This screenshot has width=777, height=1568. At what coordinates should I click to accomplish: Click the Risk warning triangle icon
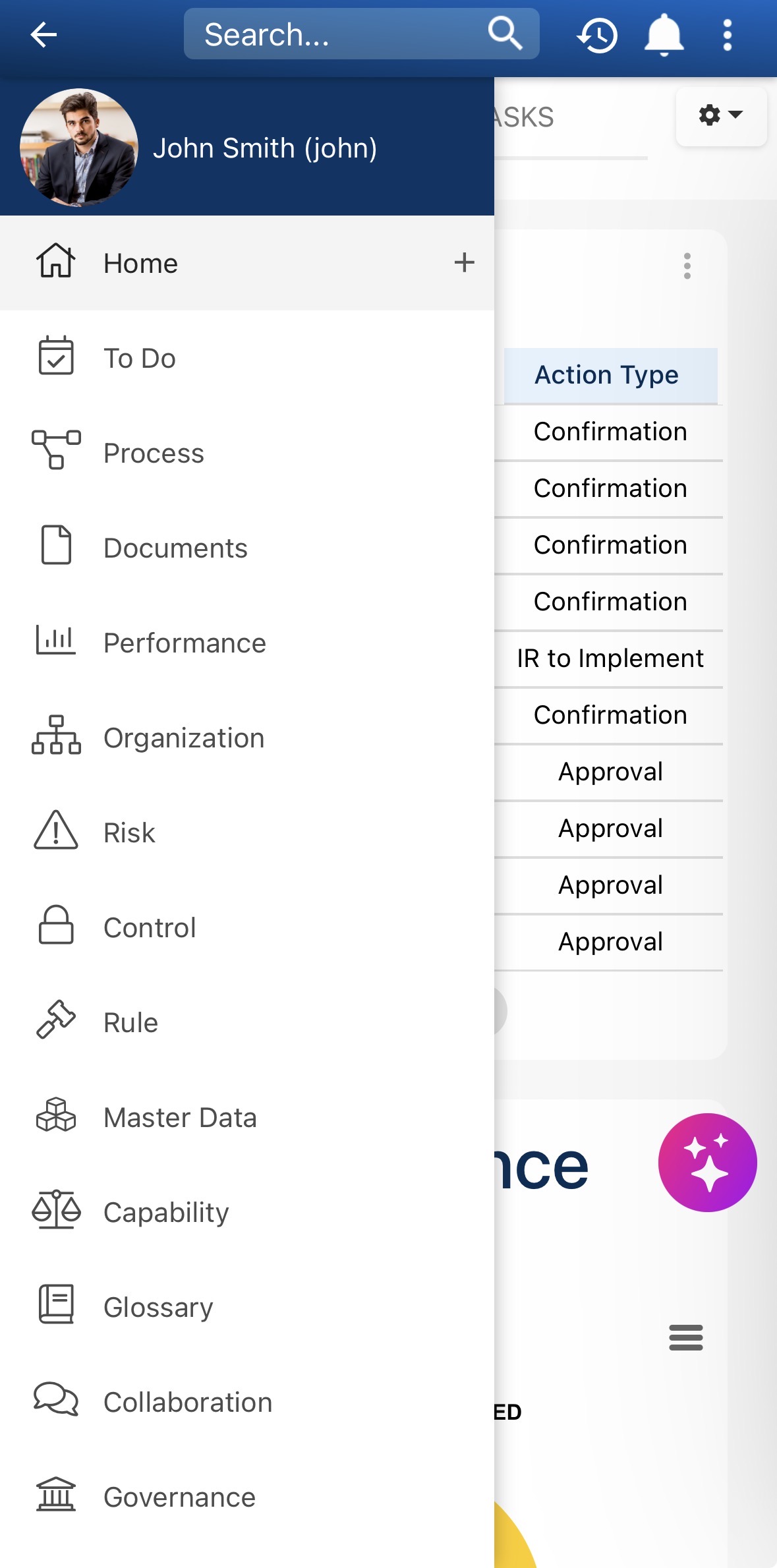click(x=56, y=832)
